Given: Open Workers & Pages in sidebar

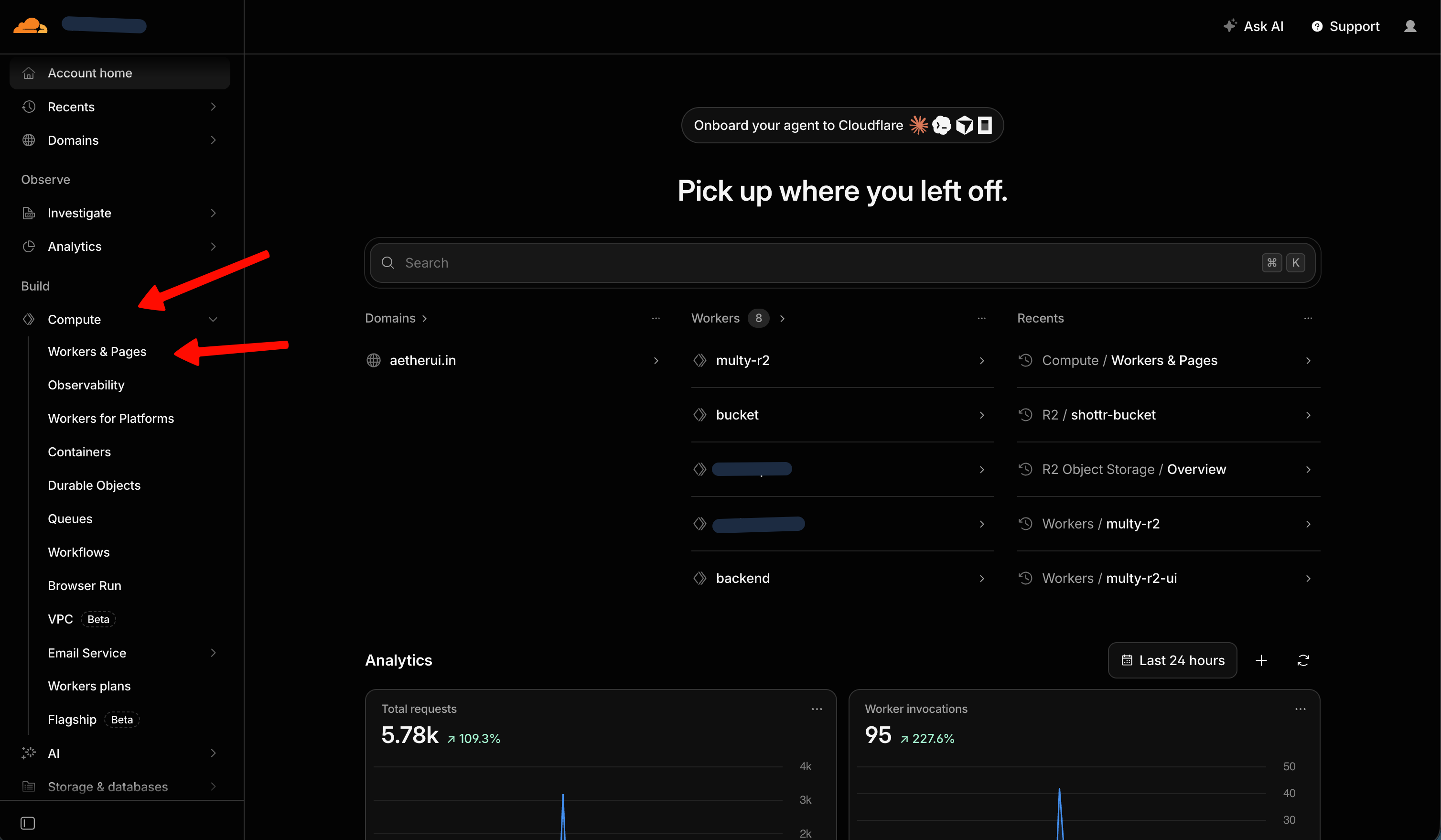Looking at the screenshot, I should (97, 352).
